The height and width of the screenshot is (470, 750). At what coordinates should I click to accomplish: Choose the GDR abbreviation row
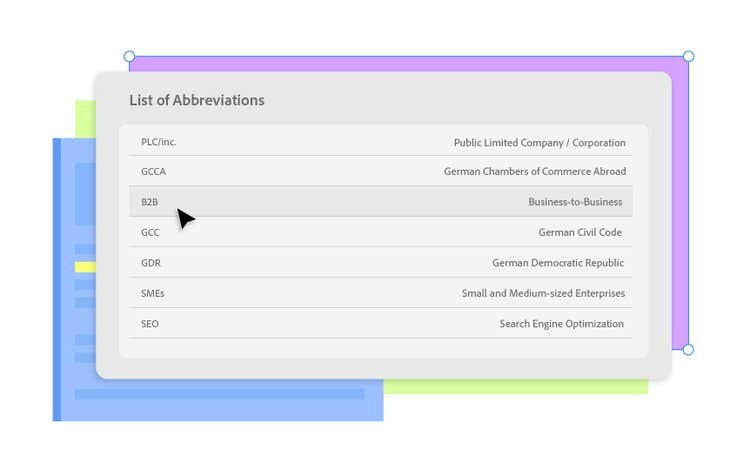tap(151, 263)
